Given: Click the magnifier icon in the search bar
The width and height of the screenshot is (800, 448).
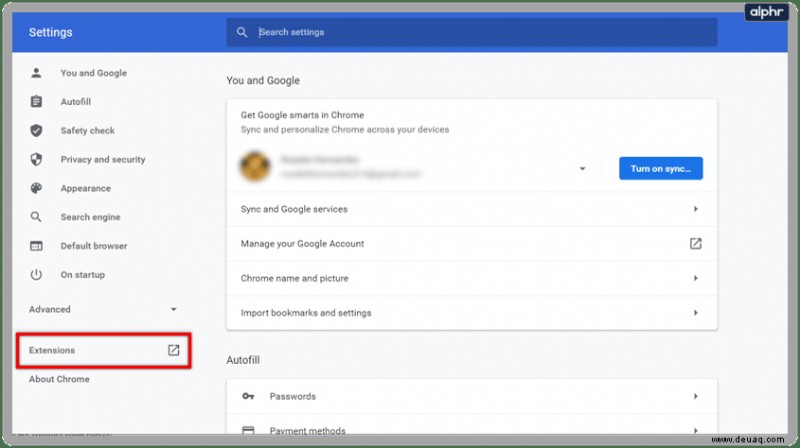Looking at the screenshot, I should coord(242,32).
